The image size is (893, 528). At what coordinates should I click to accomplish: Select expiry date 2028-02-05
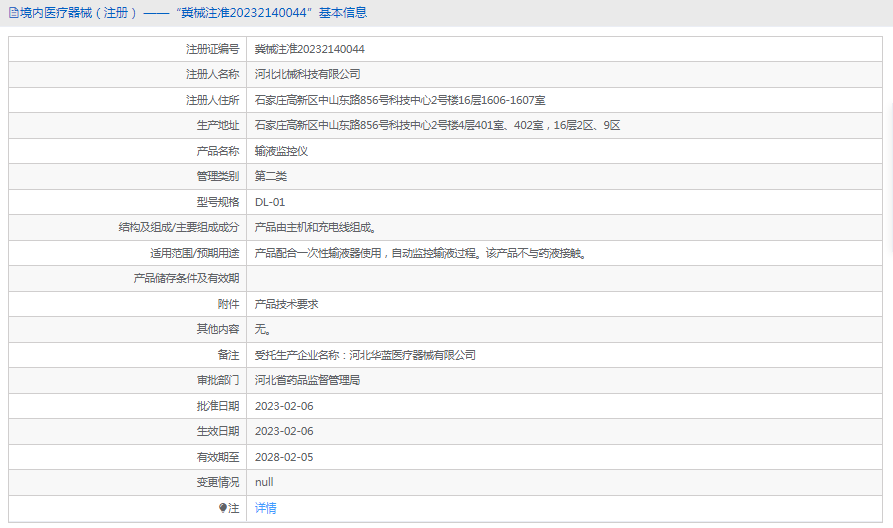tap(284, 457)
